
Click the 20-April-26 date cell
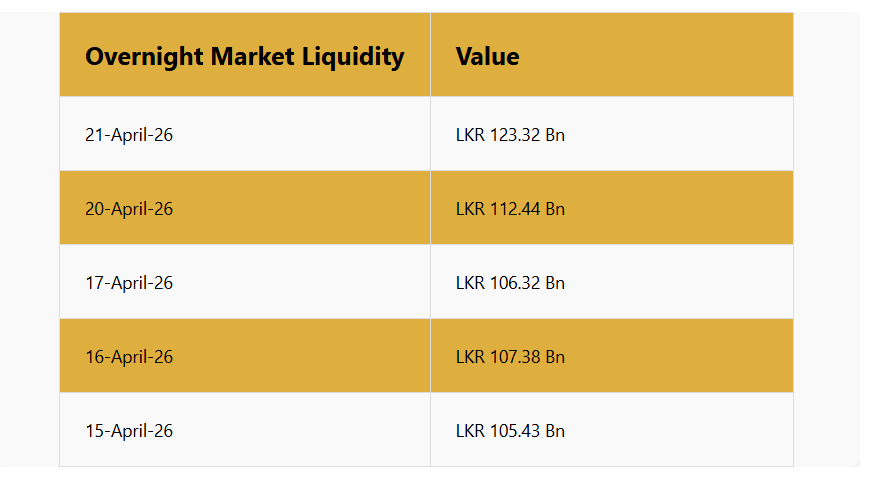coord(129,208)
